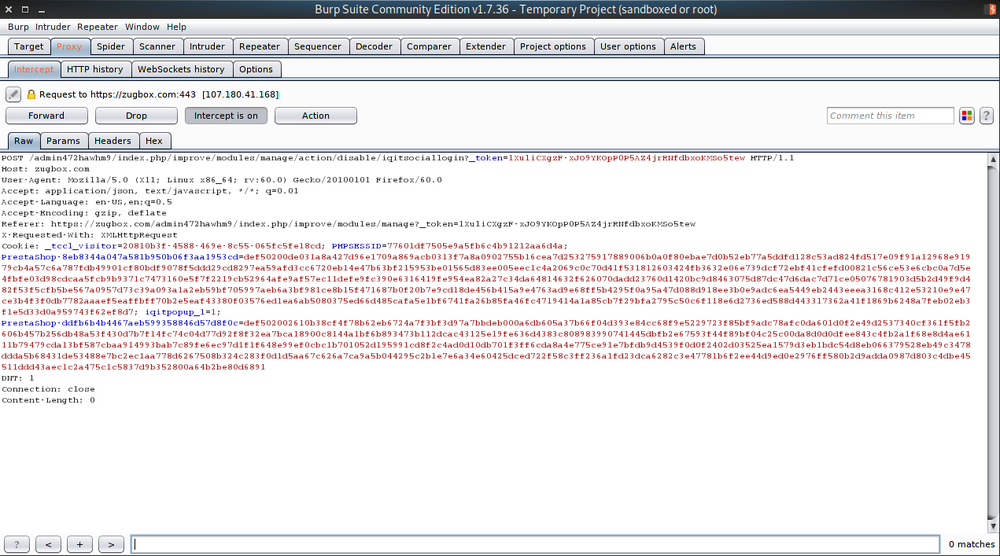
Task: Click the request pane scroll up arrow
Action: (993, 159)
